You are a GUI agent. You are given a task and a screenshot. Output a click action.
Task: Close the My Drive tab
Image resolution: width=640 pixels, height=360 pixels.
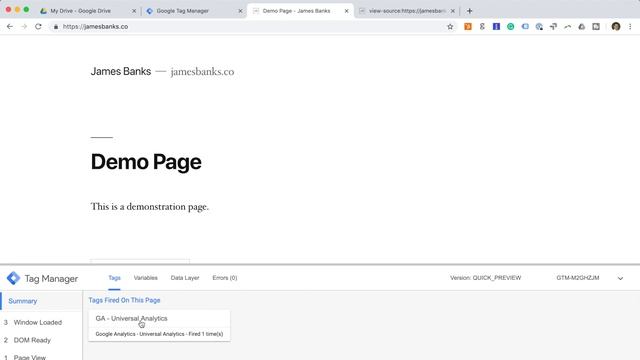(134, 11)
